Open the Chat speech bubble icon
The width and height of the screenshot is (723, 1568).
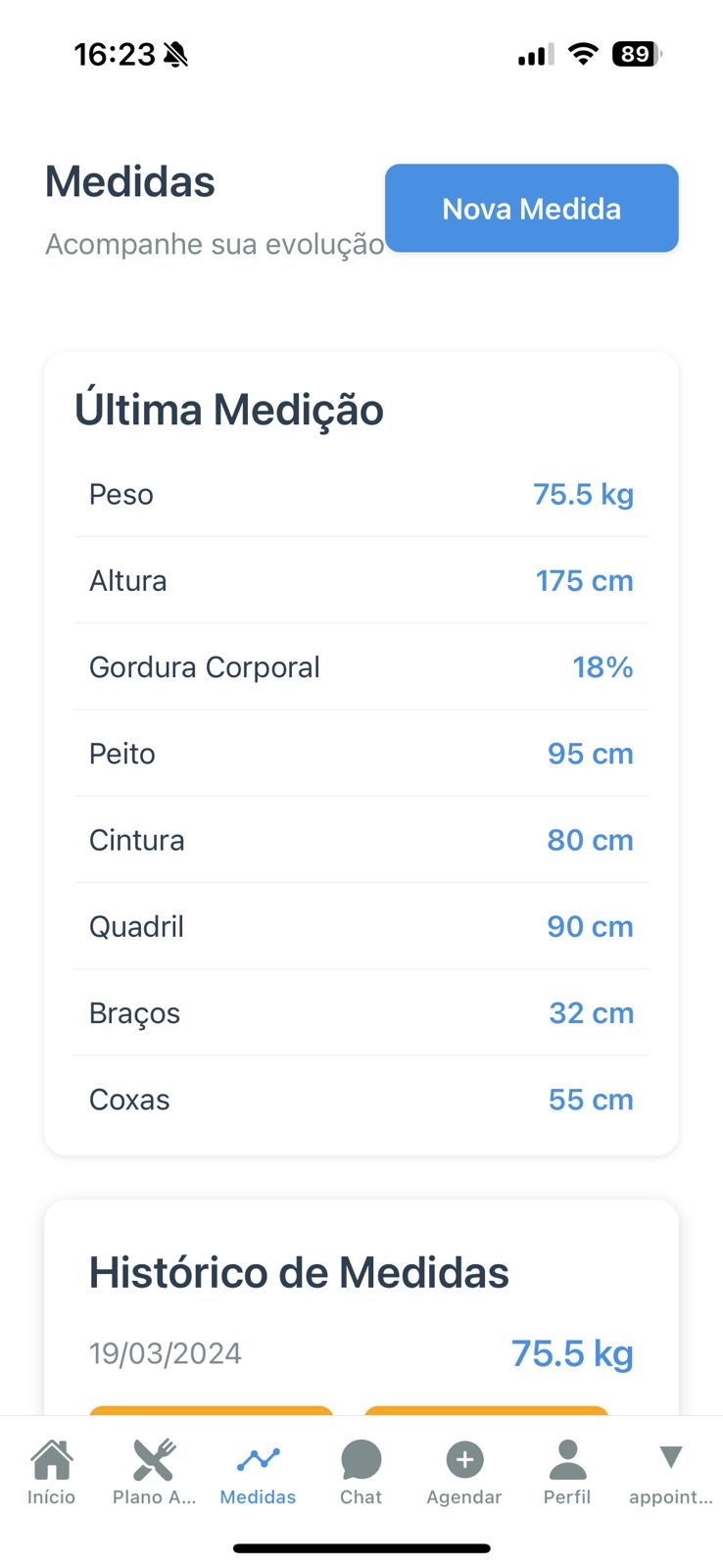click(361, 1460)
